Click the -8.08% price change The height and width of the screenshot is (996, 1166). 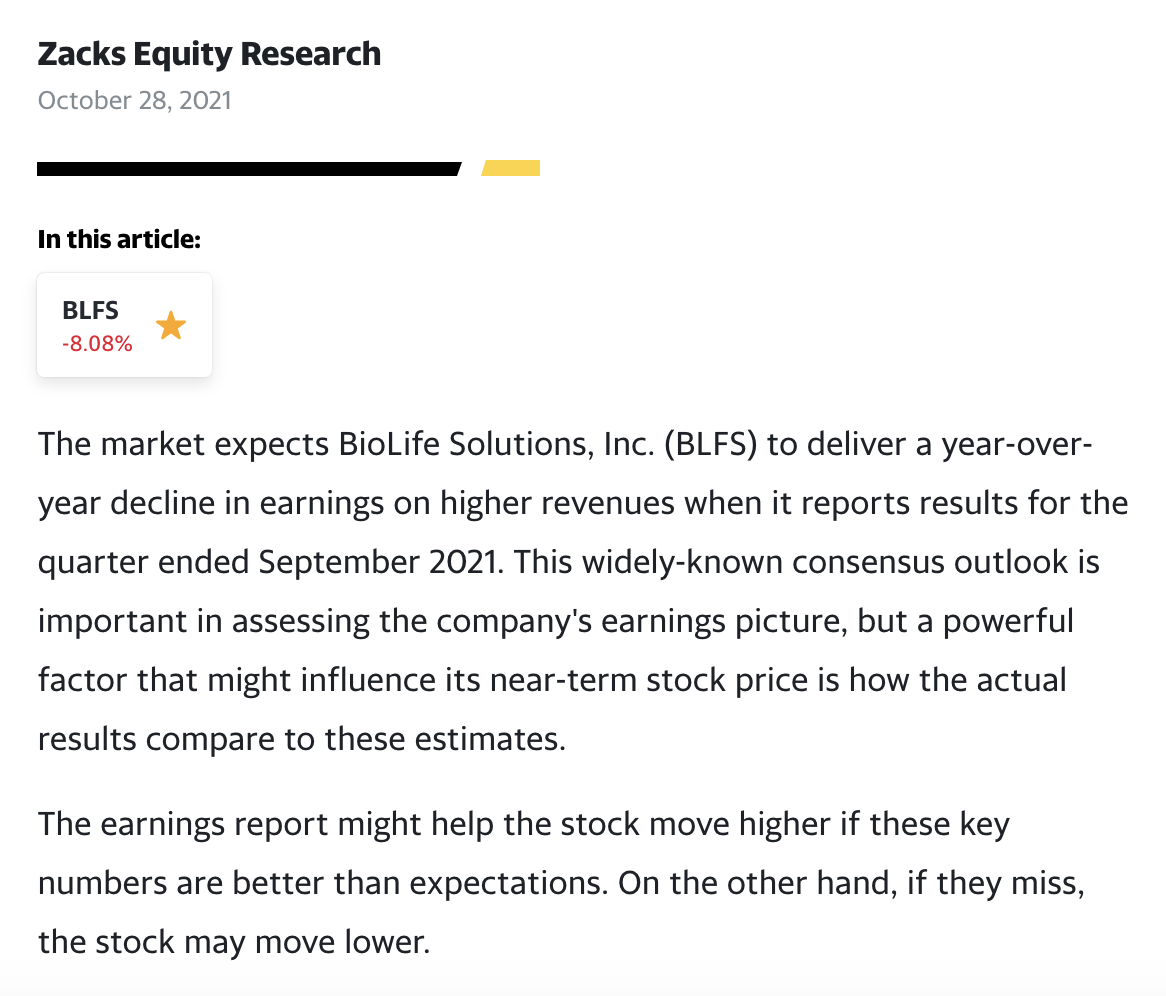click(x=97, y=344)
